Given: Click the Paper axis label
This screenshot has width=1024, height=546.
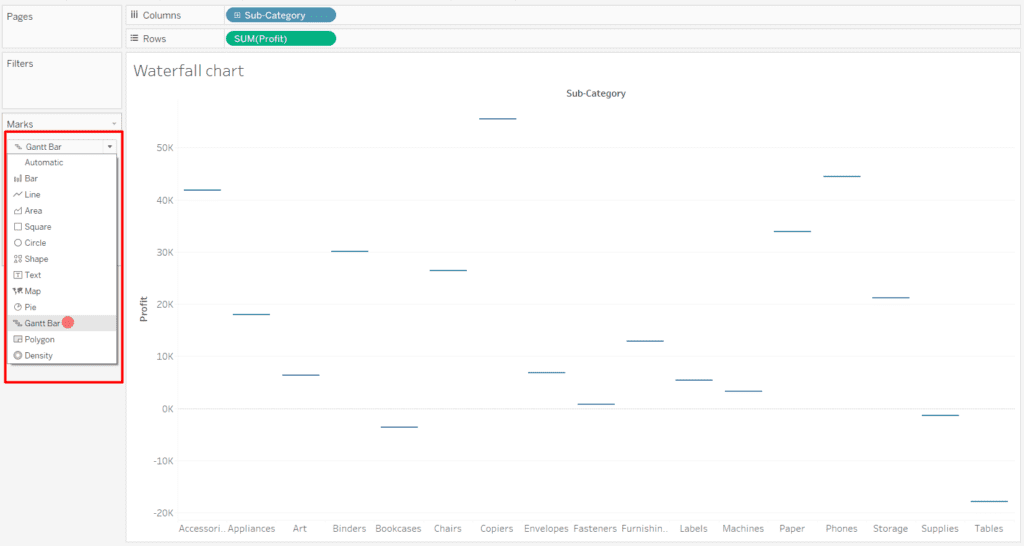Looking at the screenshot, I should pos(792,528).
